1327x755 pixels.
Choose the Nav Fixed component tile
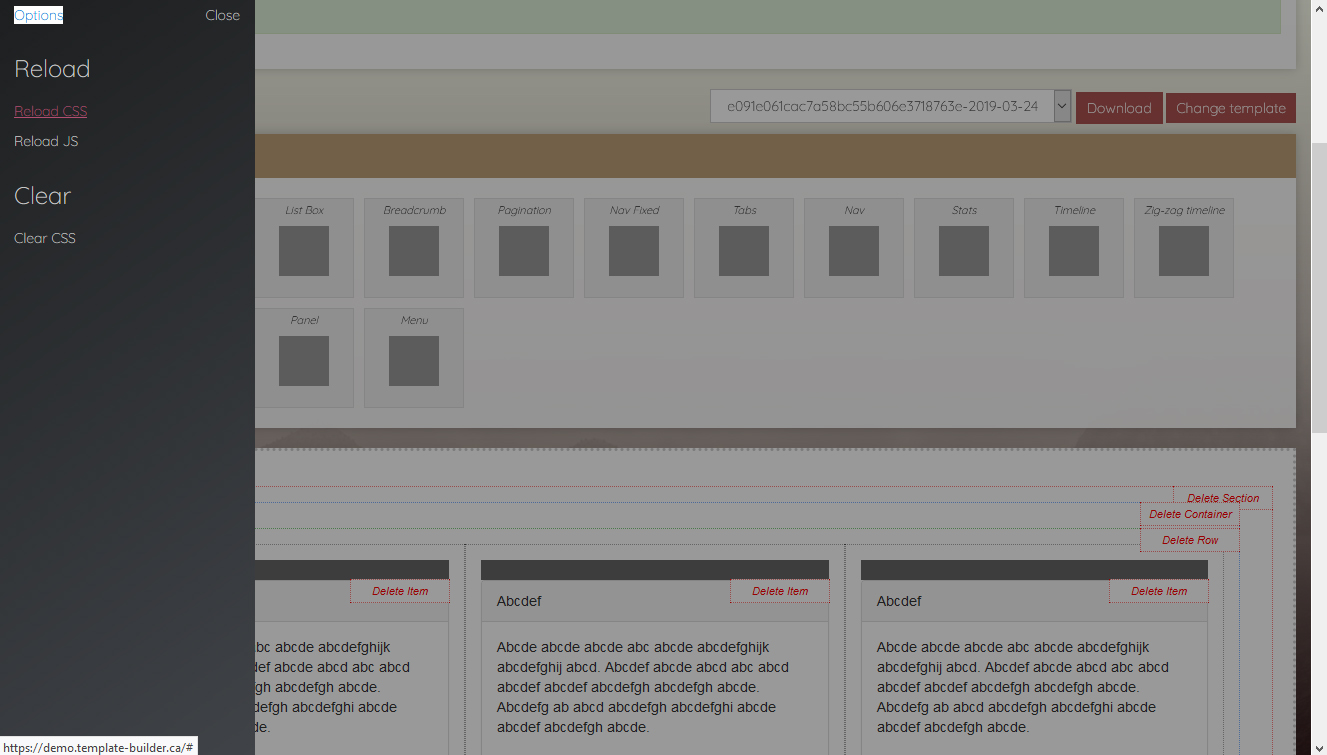click(634, 250)
